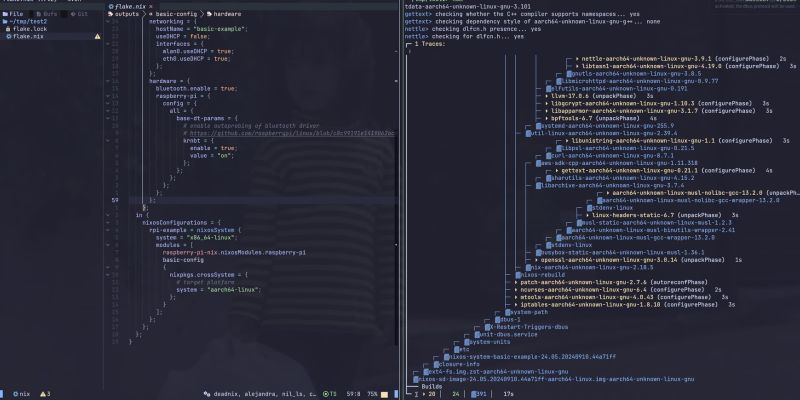Viewport: 800px width, 400px height.
Task: Click the arrow next to nettle-aarch64 3.9.1 build
Action: (577, 59)
